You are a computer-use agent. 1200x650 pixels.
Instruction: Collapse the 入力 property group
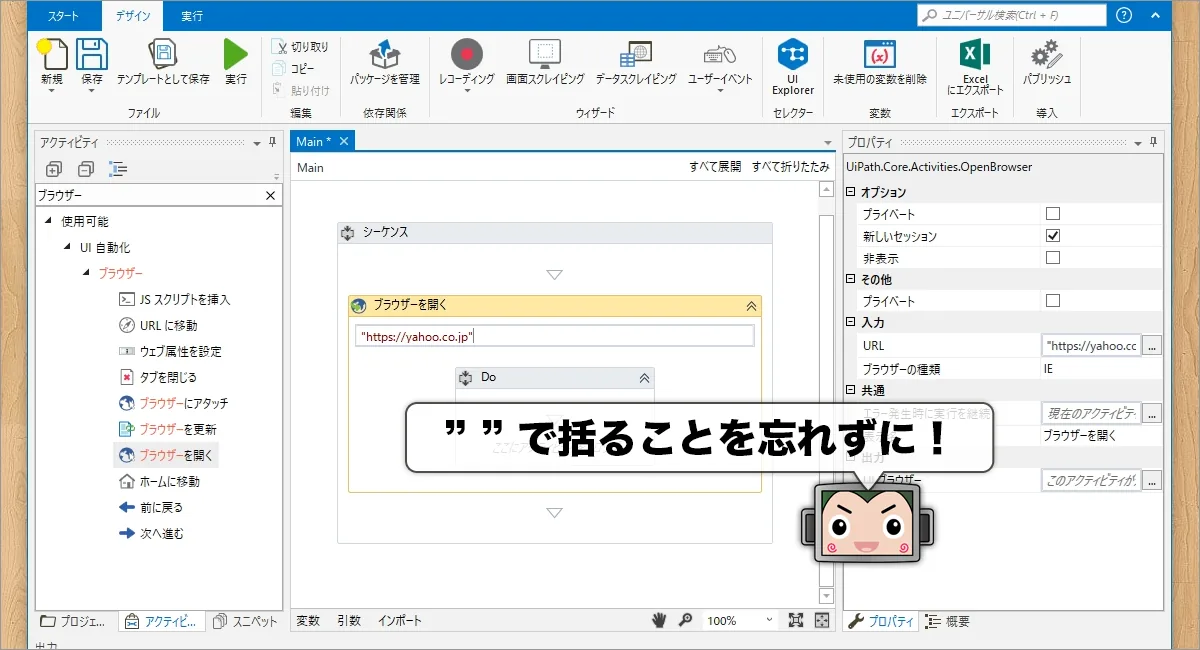(851, 323)
